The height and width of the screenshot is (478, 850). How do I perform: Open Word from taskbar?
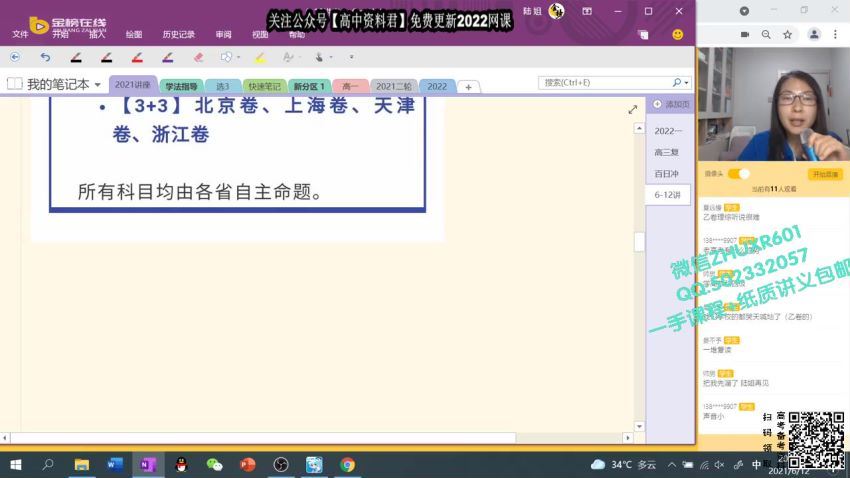coord(115,464)
